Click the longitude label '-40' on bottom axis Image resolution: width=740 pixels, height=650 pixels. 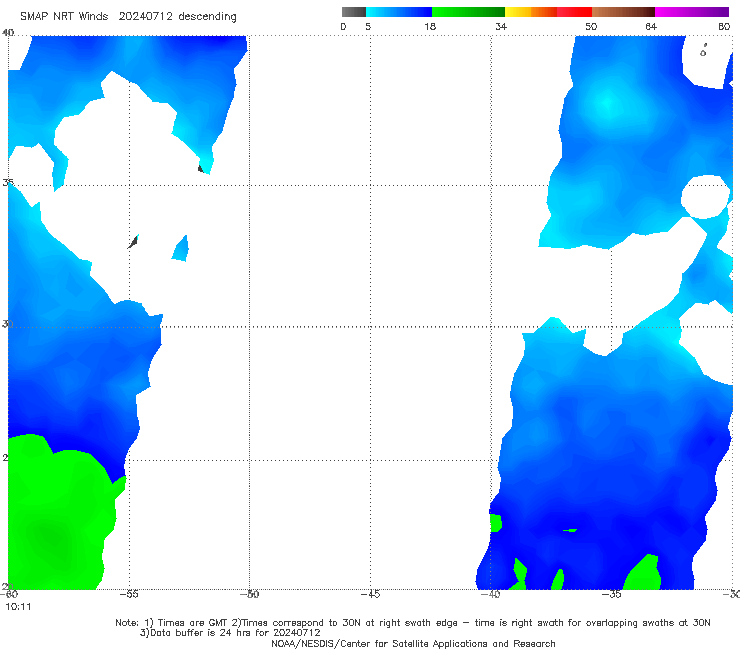coord(491,594)
